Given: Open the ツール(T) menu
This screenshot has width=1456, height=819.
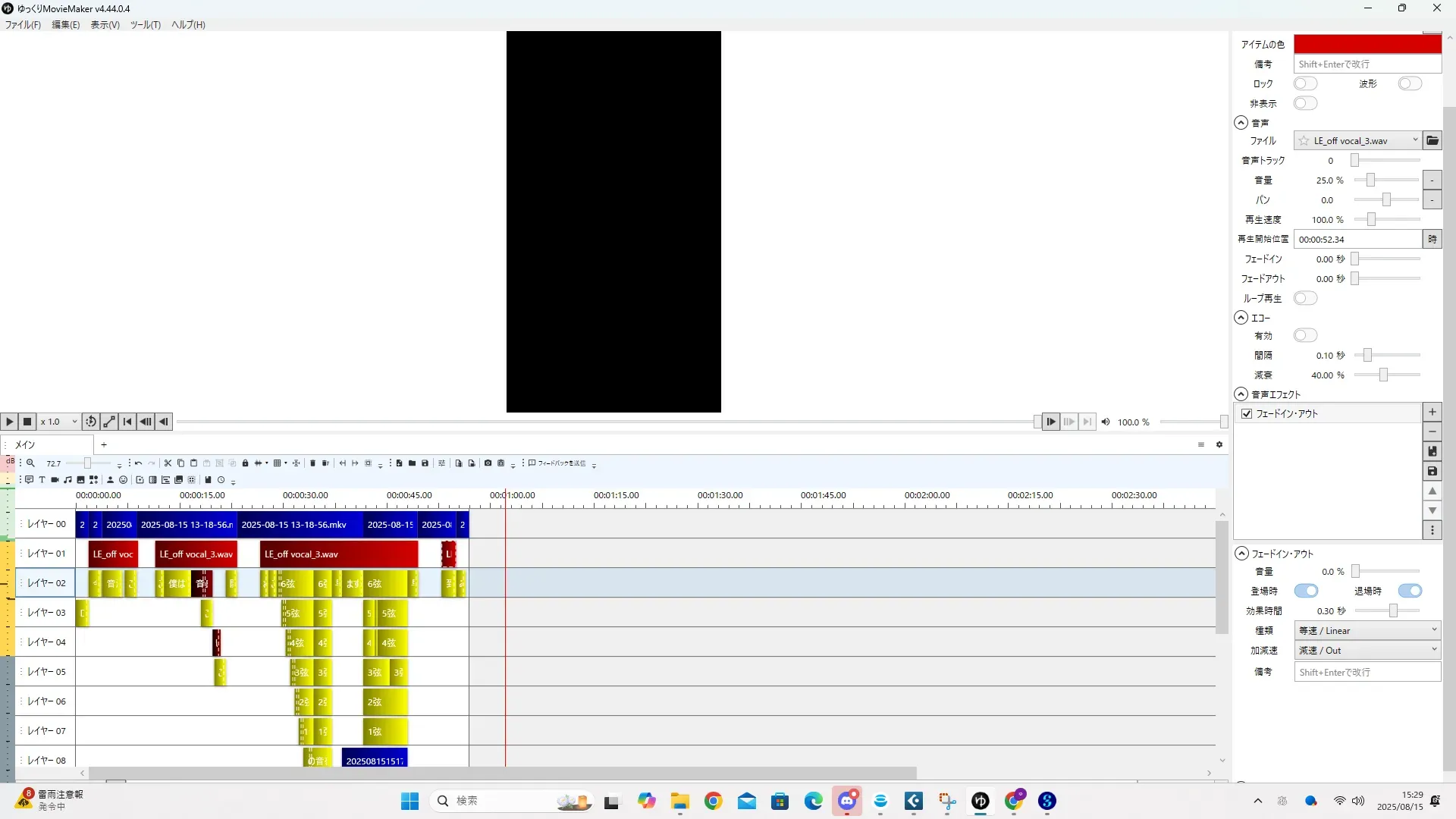Looking at the screenshot, I should click(x=145, y=24).
